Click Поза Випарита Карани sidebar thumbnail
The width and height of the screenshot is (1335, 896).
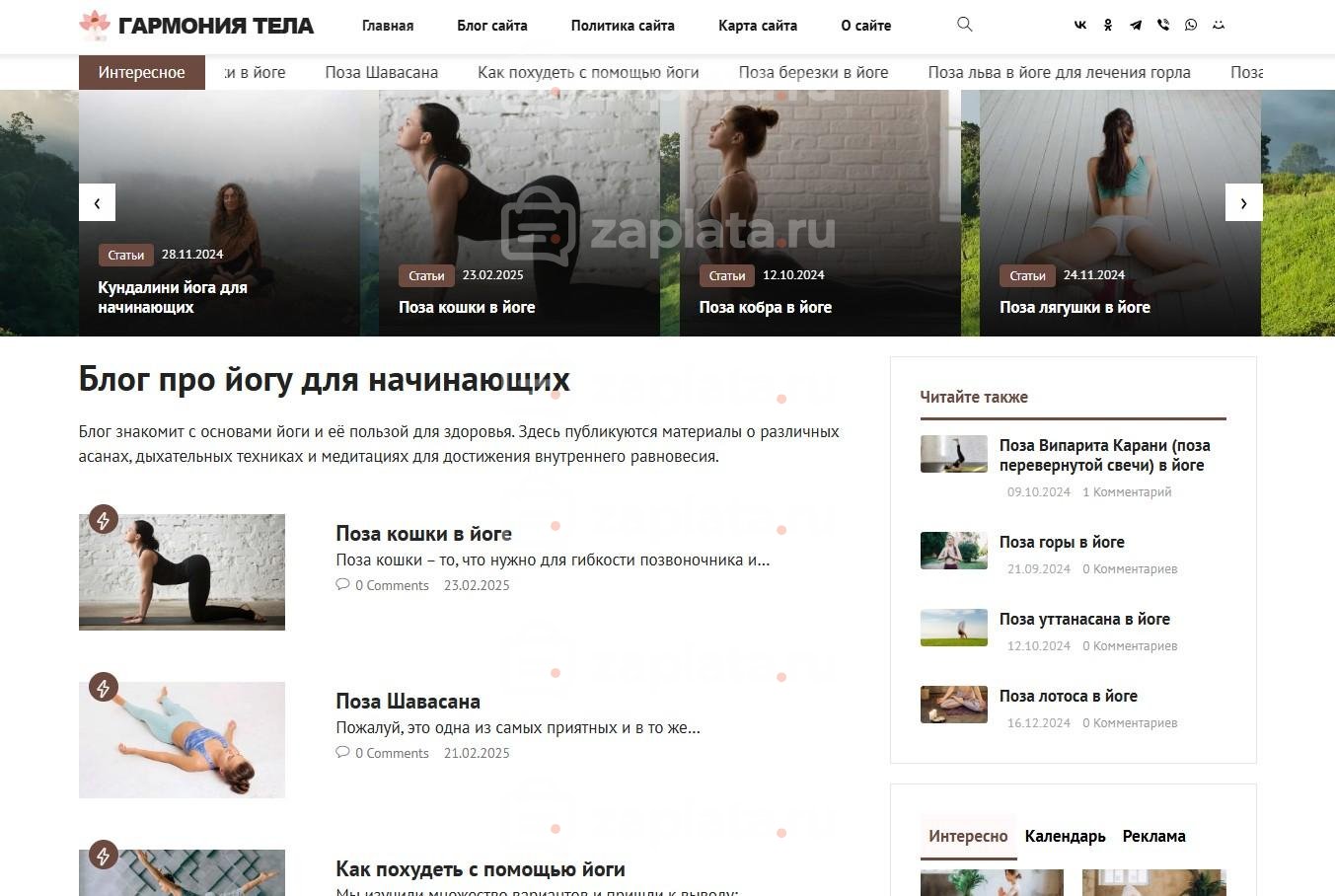[x=954, y=454]
